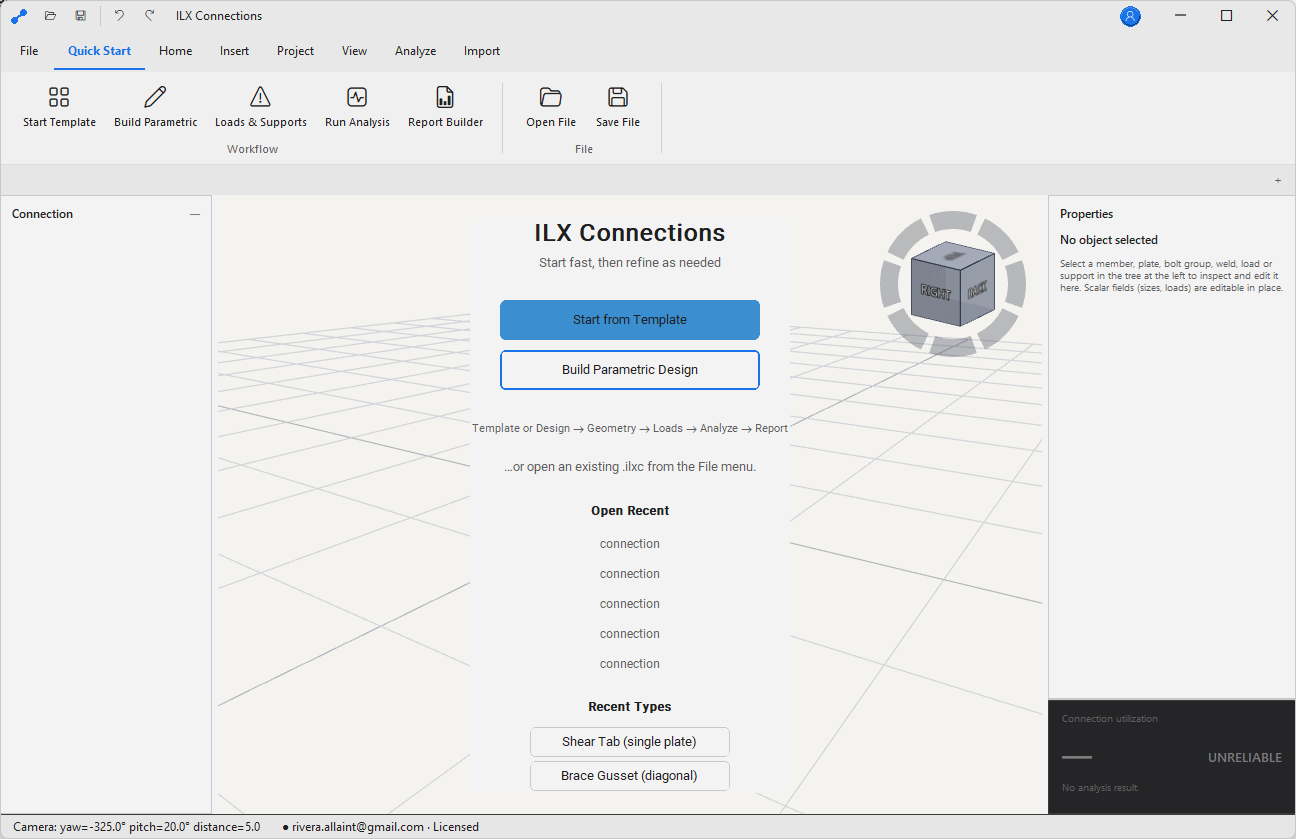Click the RIGHT face of the view cube

pyautogui.click(x=936, y=292)
